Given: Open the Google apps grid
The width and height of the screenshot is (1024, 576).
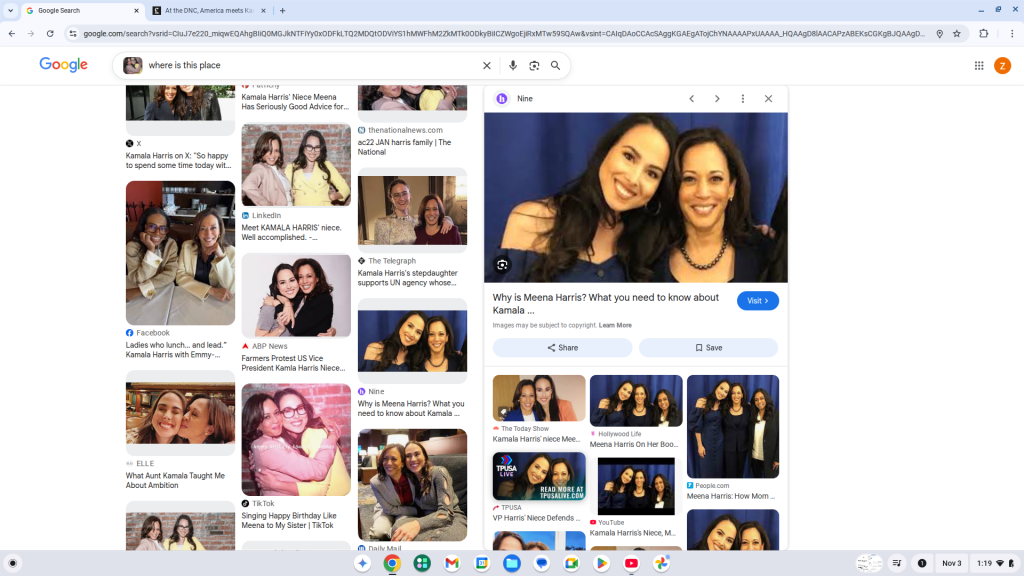Looking at the screenshot, I should point(979,65).
